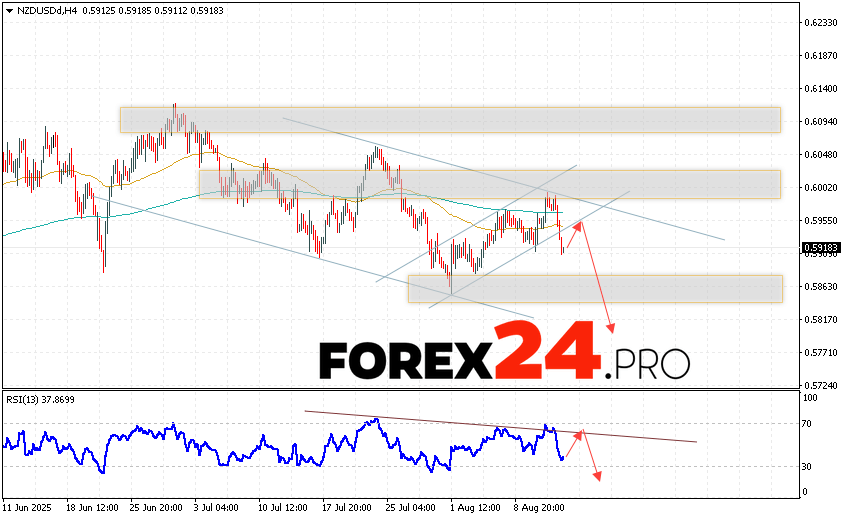The width and height of the screenshot is (845, 519).
Task: Click the 8 Aug 20:00 date label
Action: [x=541, y=508]
